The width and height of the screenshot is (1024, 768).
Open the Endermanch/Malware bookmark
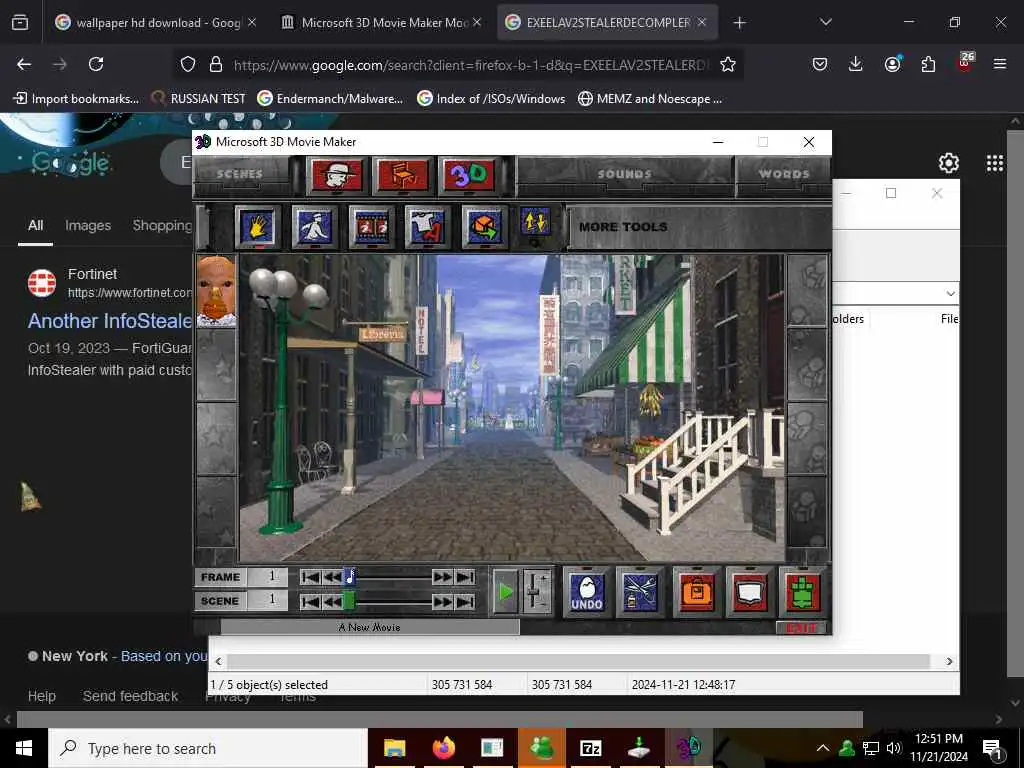[330, 99]
